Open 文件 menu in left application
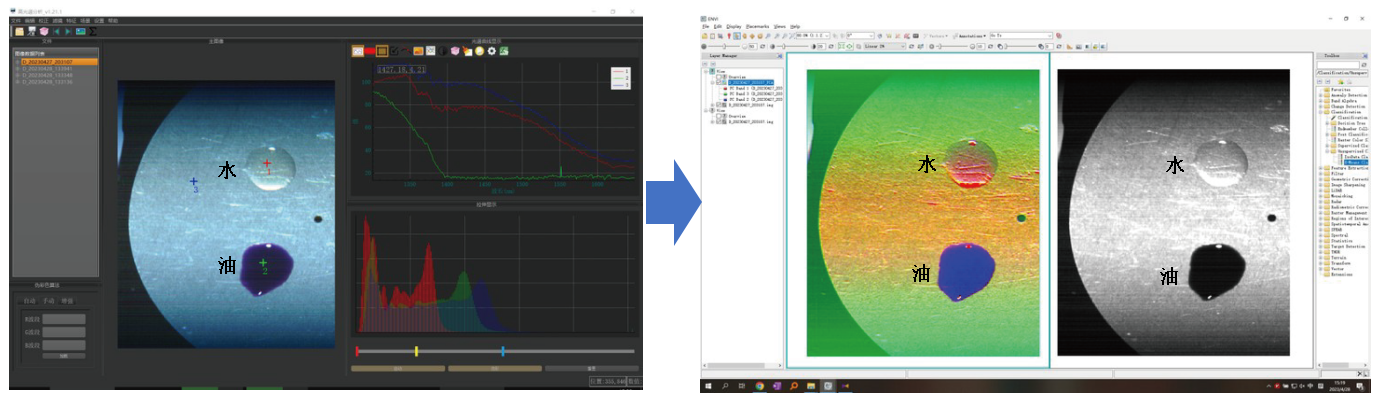The image size is (1377, 397). pyautogui.click(x=15, y=20)
